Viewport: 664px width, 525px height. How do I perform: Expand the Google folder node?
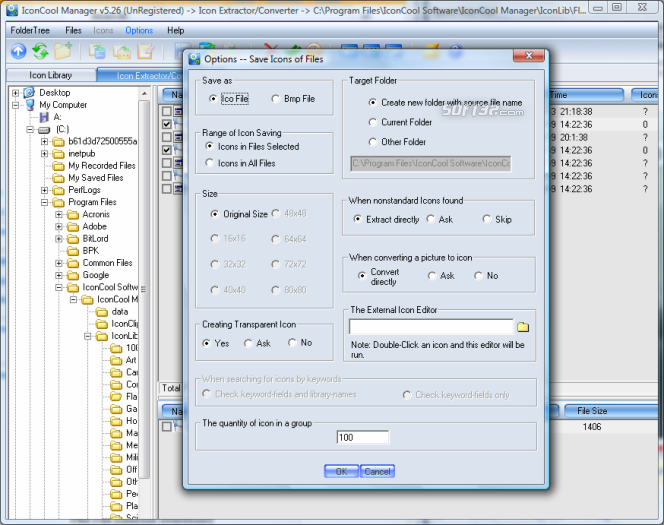[59, 275]
